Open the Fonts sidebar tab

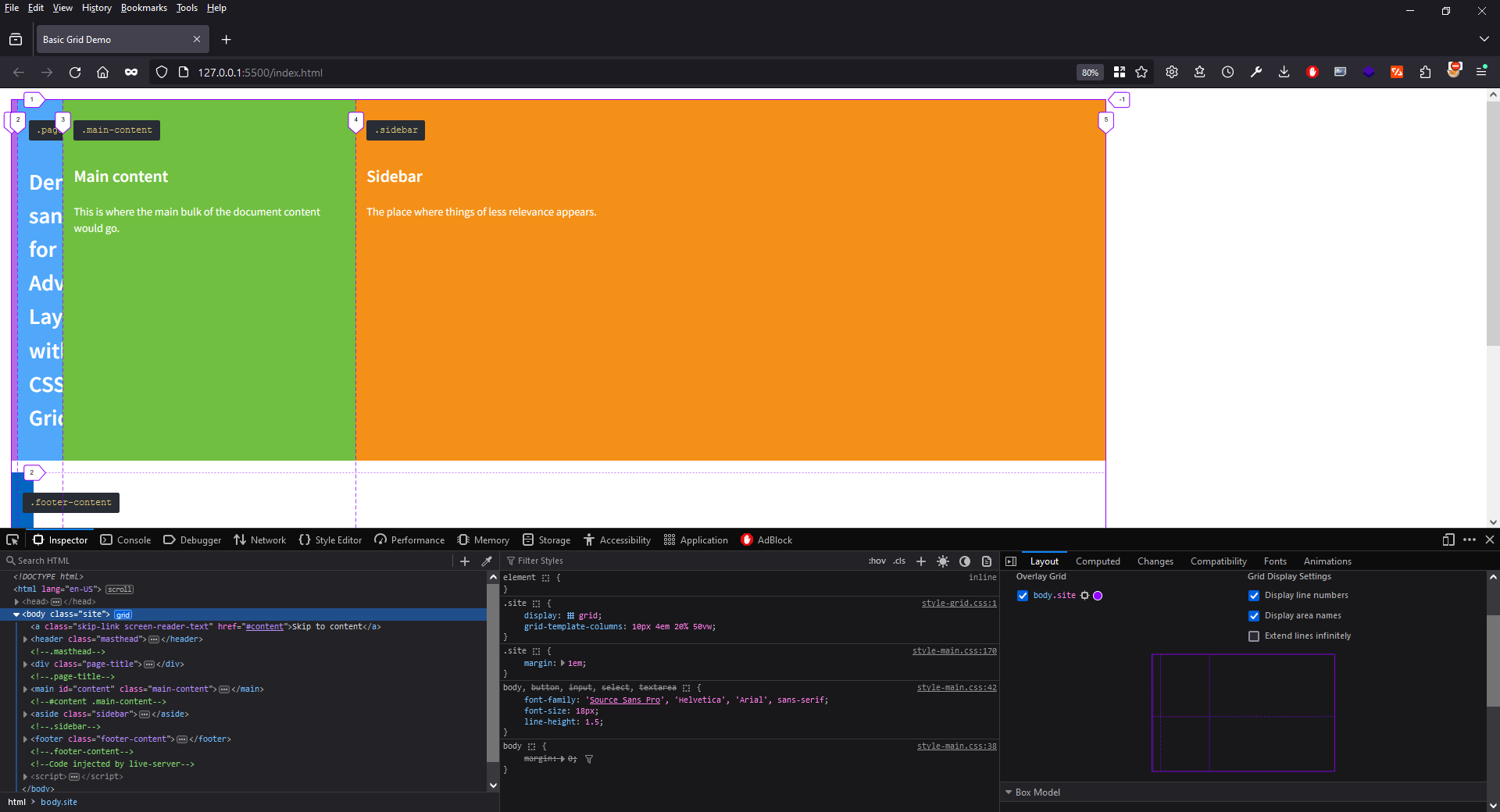(1275, 561)
